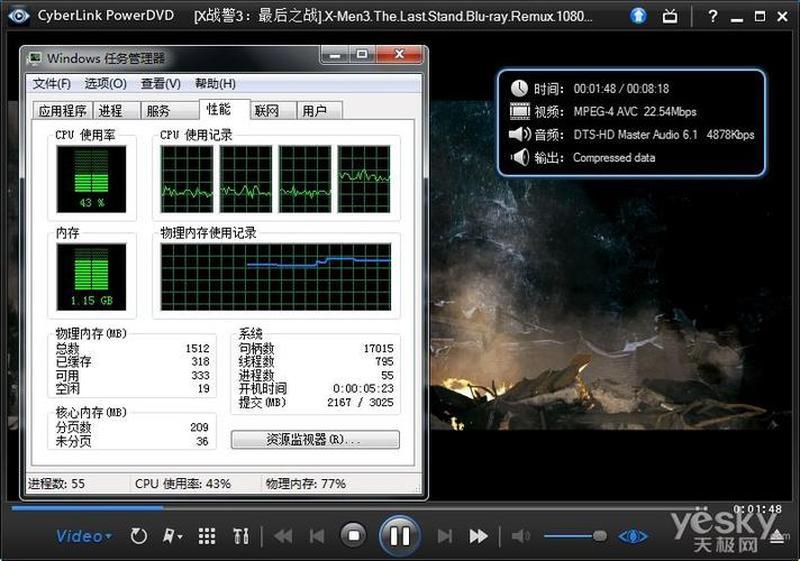Open the bookmark dropdown icon
800x561 pixels.
[x=172, y=536]
